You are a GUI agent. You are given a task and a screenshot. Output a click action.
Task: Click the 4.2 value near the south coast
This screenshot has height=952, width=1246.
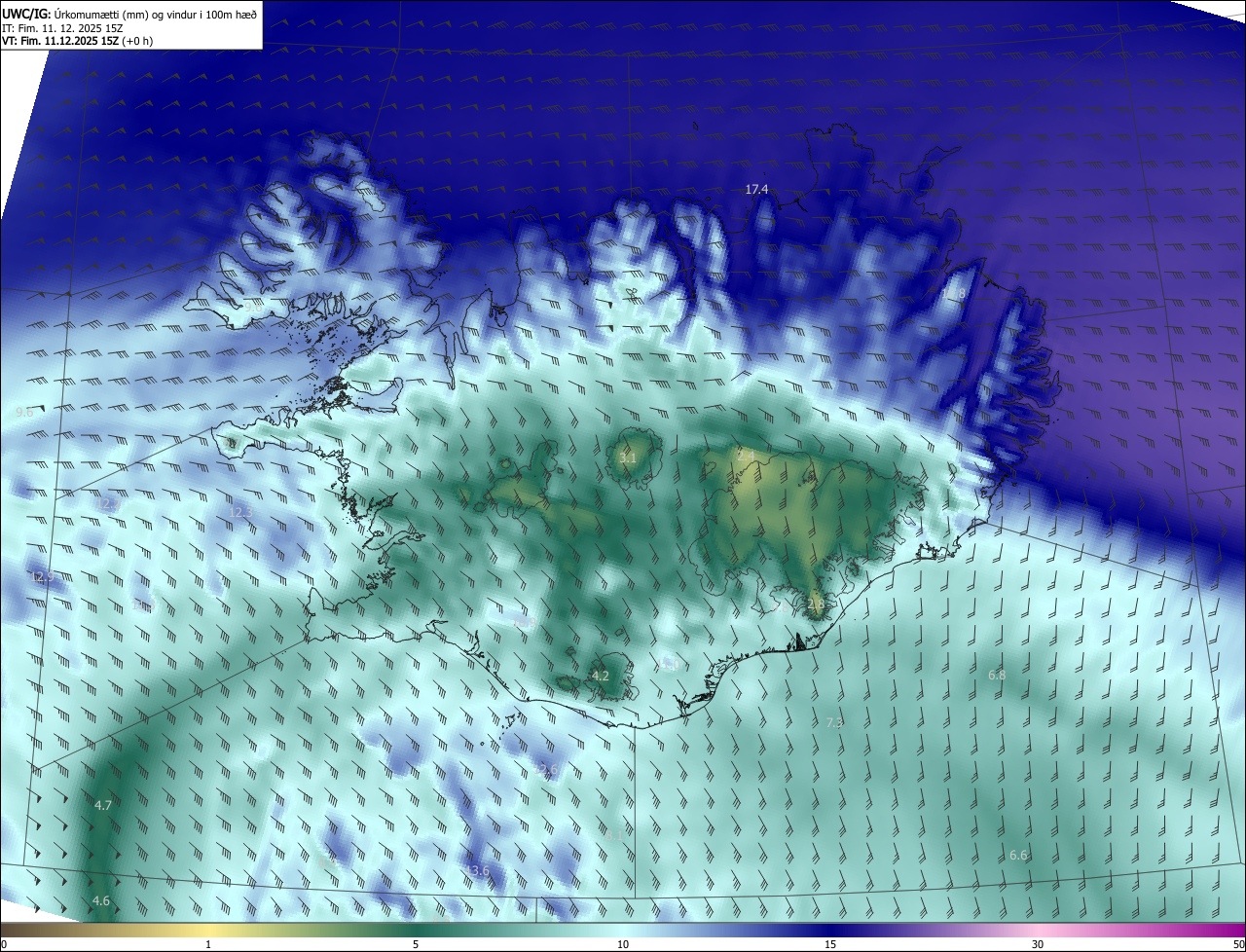coord(601,676)
